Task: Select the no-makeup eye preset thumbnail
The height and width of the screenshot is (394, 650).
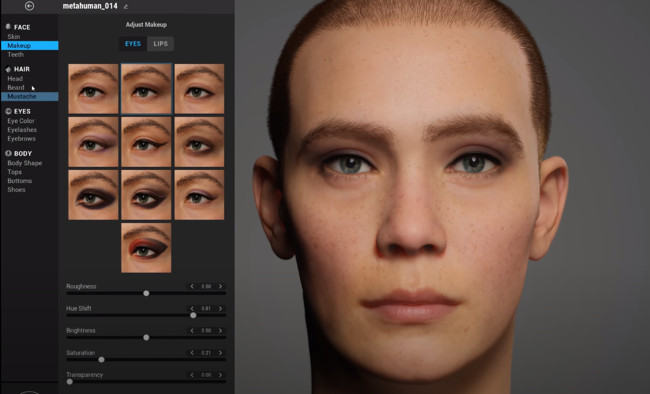Action: point(93,89)
